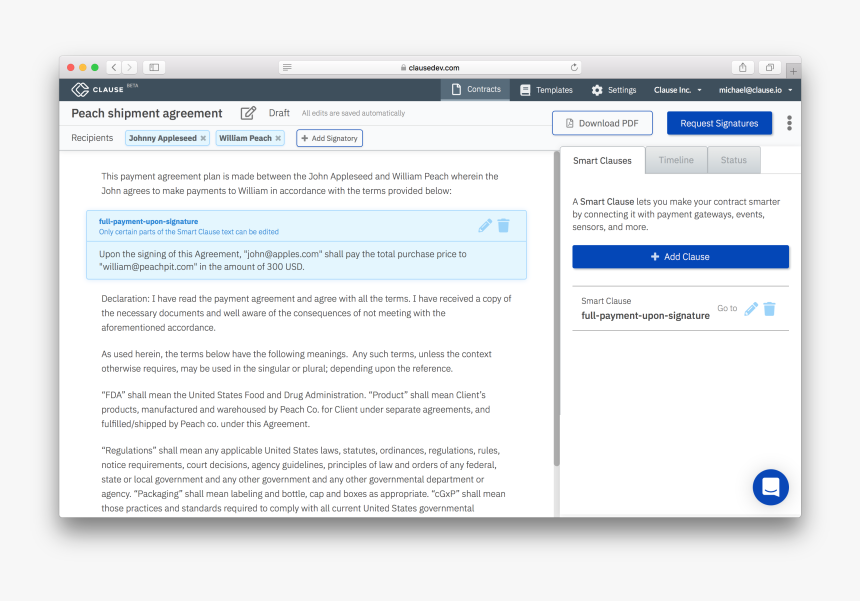Go forward with the browser forward arrow
This screenshot has height=601, width=860.
[129, 67]
